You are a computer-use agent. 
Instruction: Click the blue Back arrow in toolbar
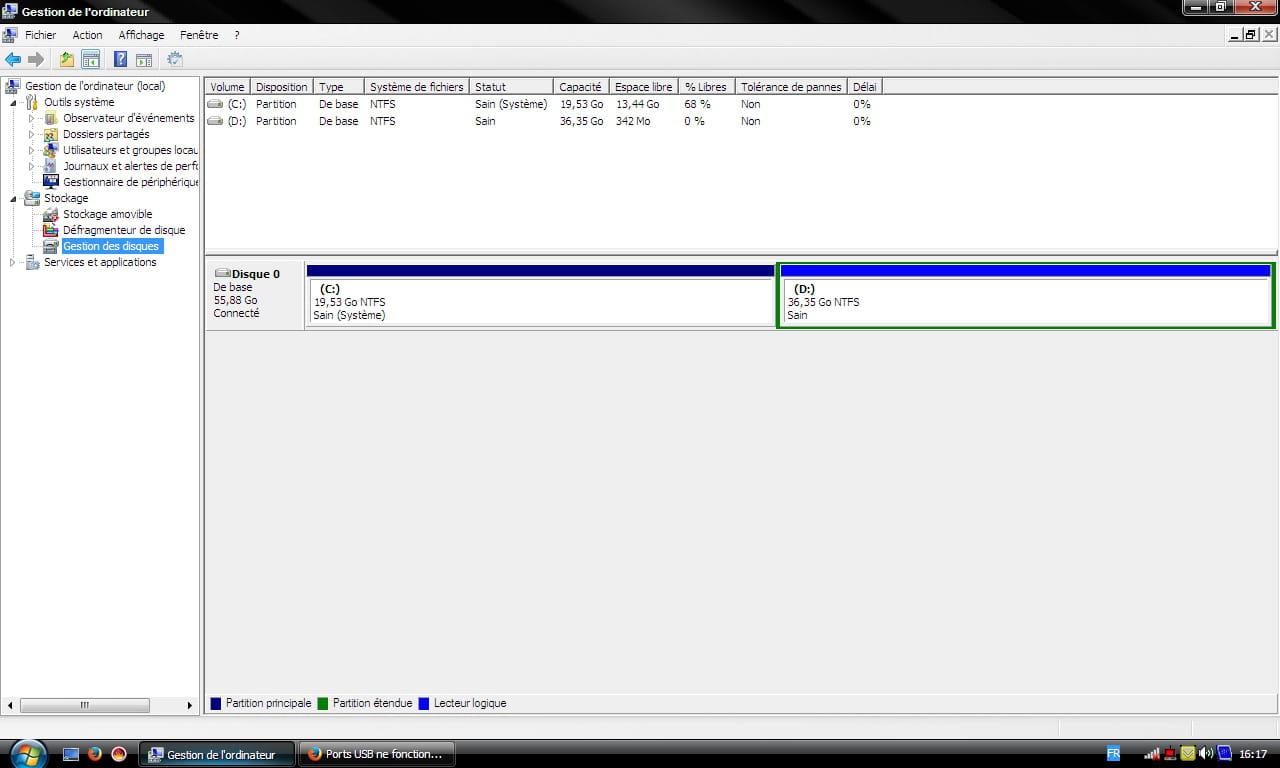[13, 60]
